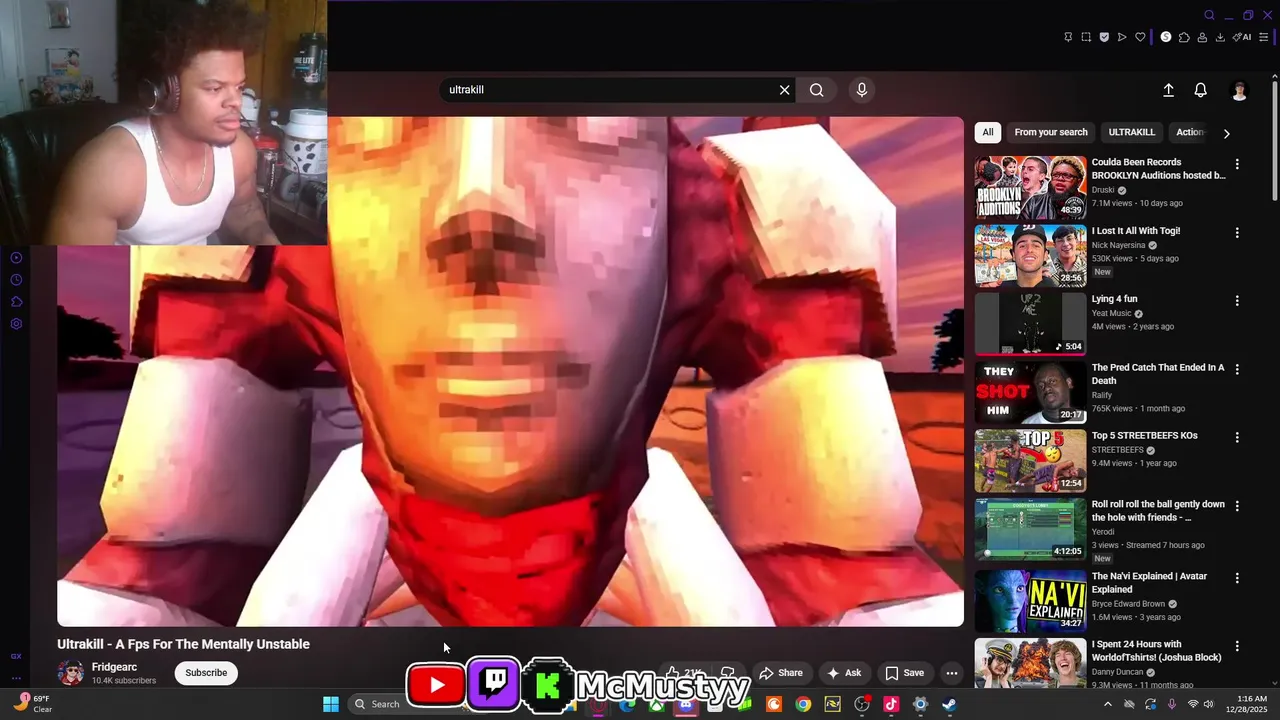
Task: Click the browser pin icon in toolbar
Action: 1068,37
